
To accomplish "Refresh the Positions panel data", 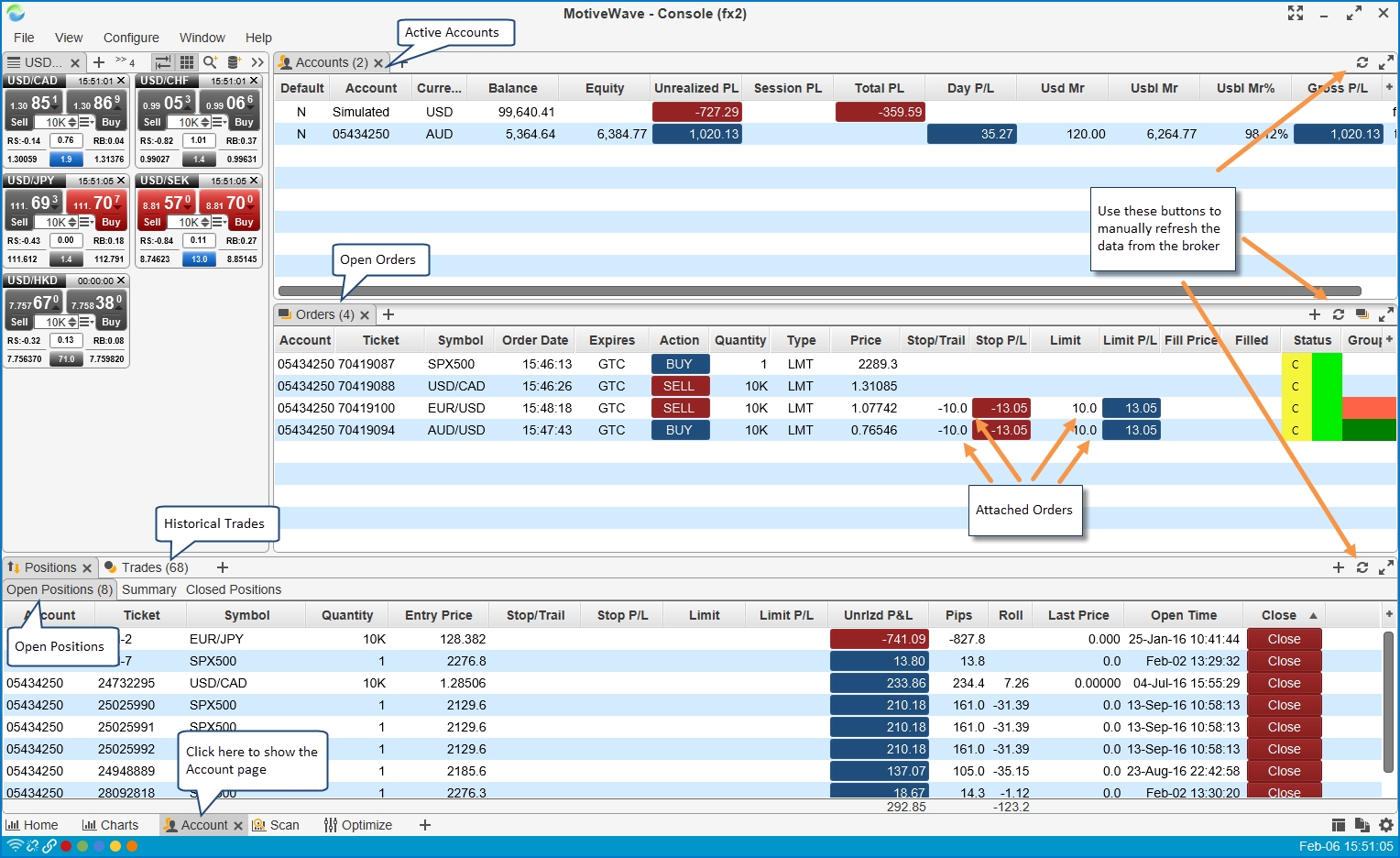I will 1362,567.
